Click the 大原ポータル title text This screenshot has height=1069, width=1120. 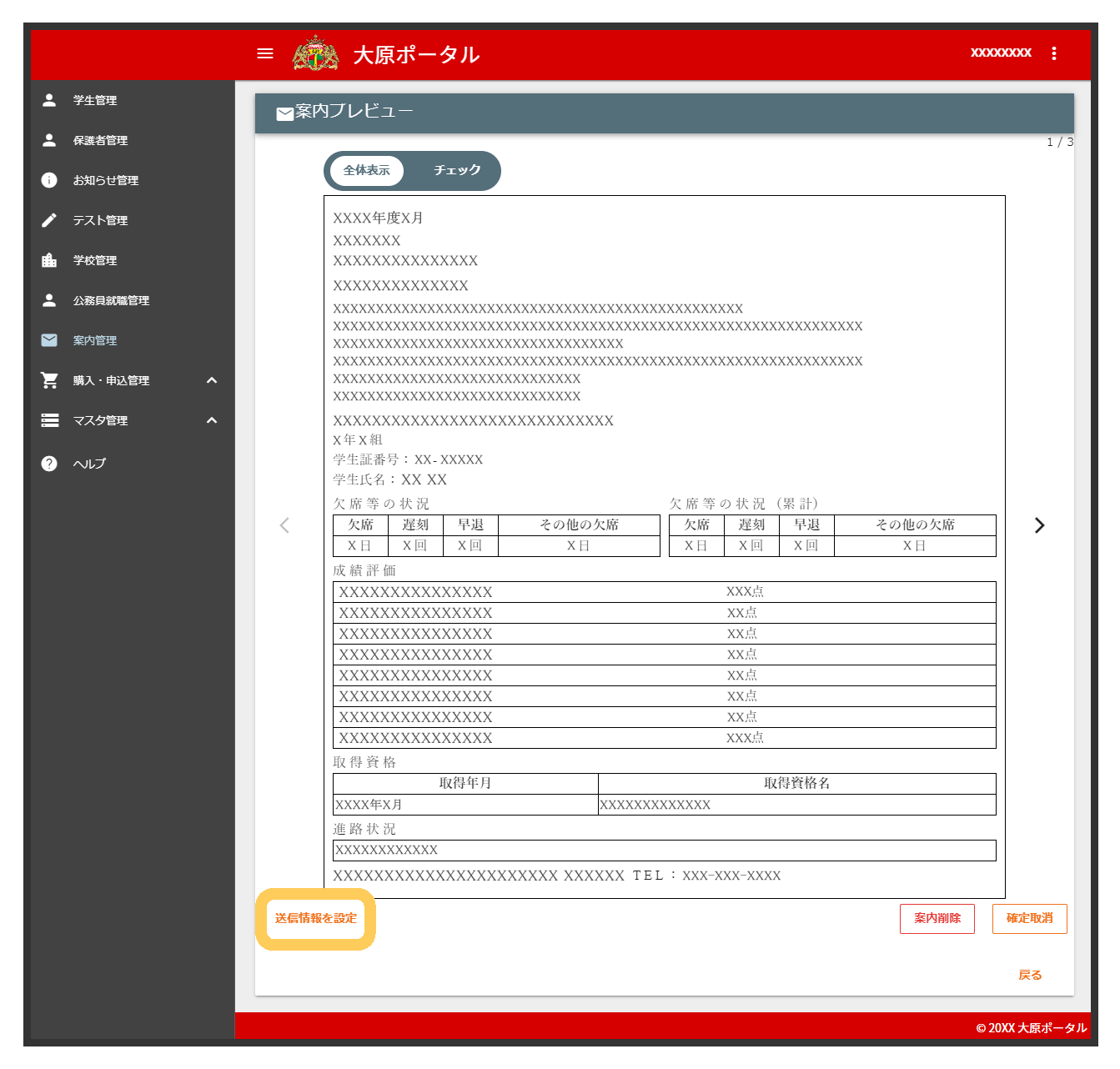point(416,54)
